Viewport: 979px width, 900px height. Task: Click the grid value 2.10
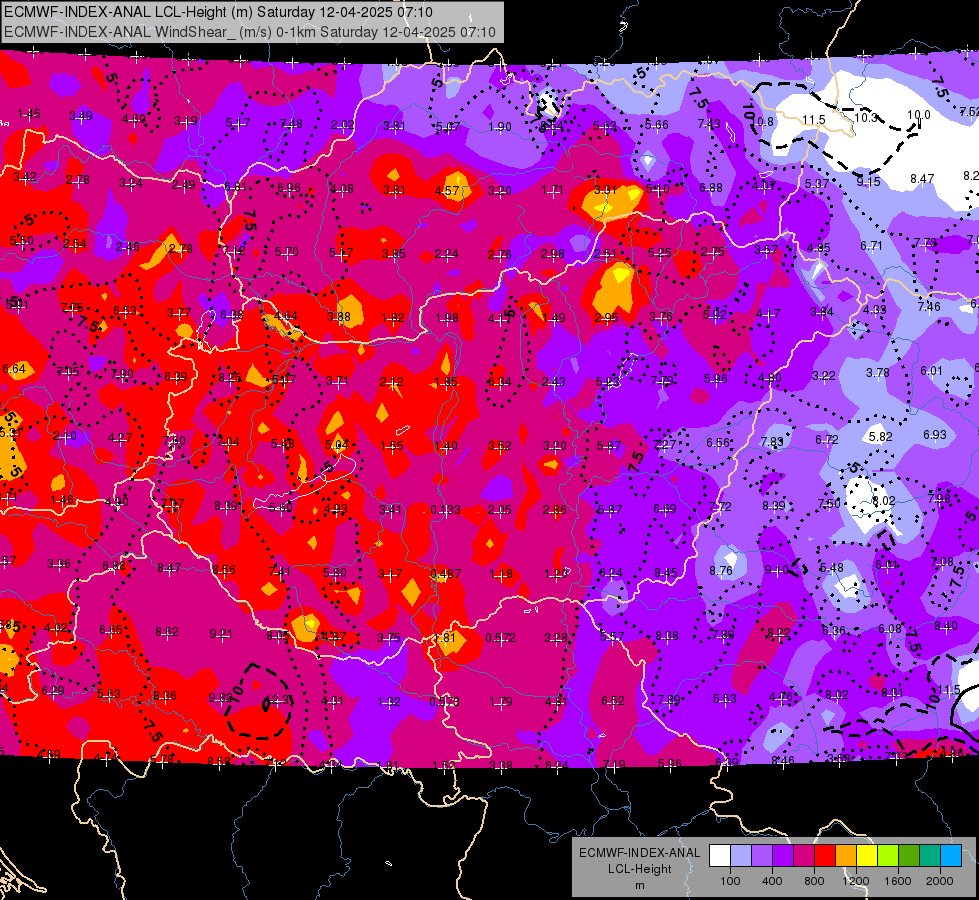65,435
